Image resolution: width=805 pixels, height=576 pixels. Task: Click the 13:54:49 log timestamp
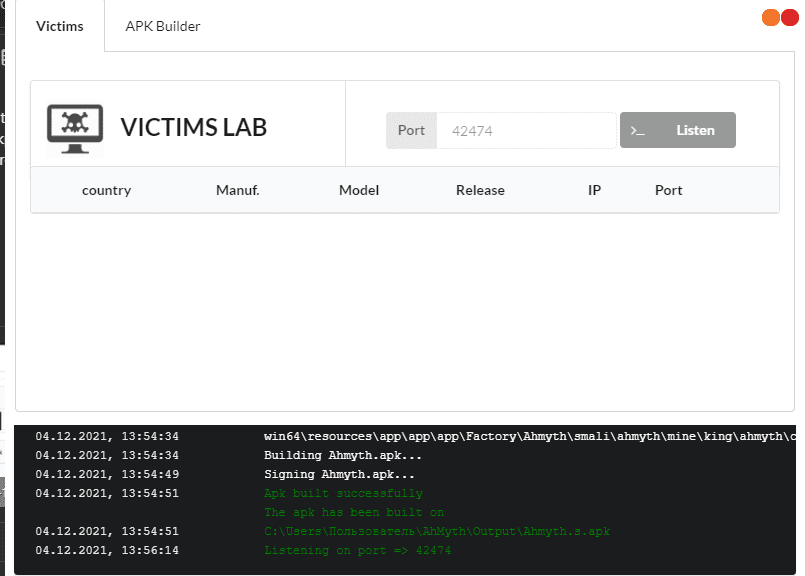[x=150, y=474]
